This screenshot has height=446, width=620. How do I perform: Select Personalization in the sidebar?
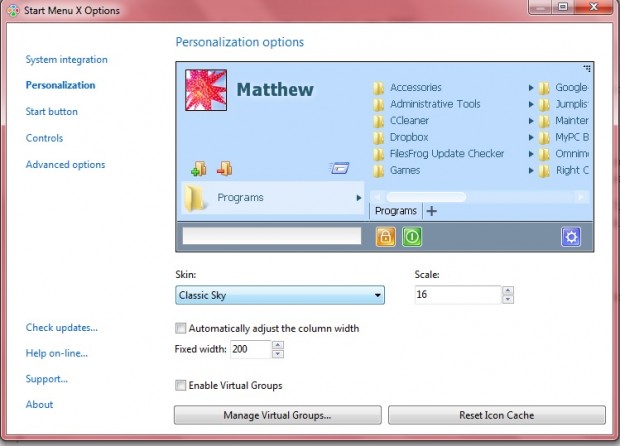(x=60, y=85)
